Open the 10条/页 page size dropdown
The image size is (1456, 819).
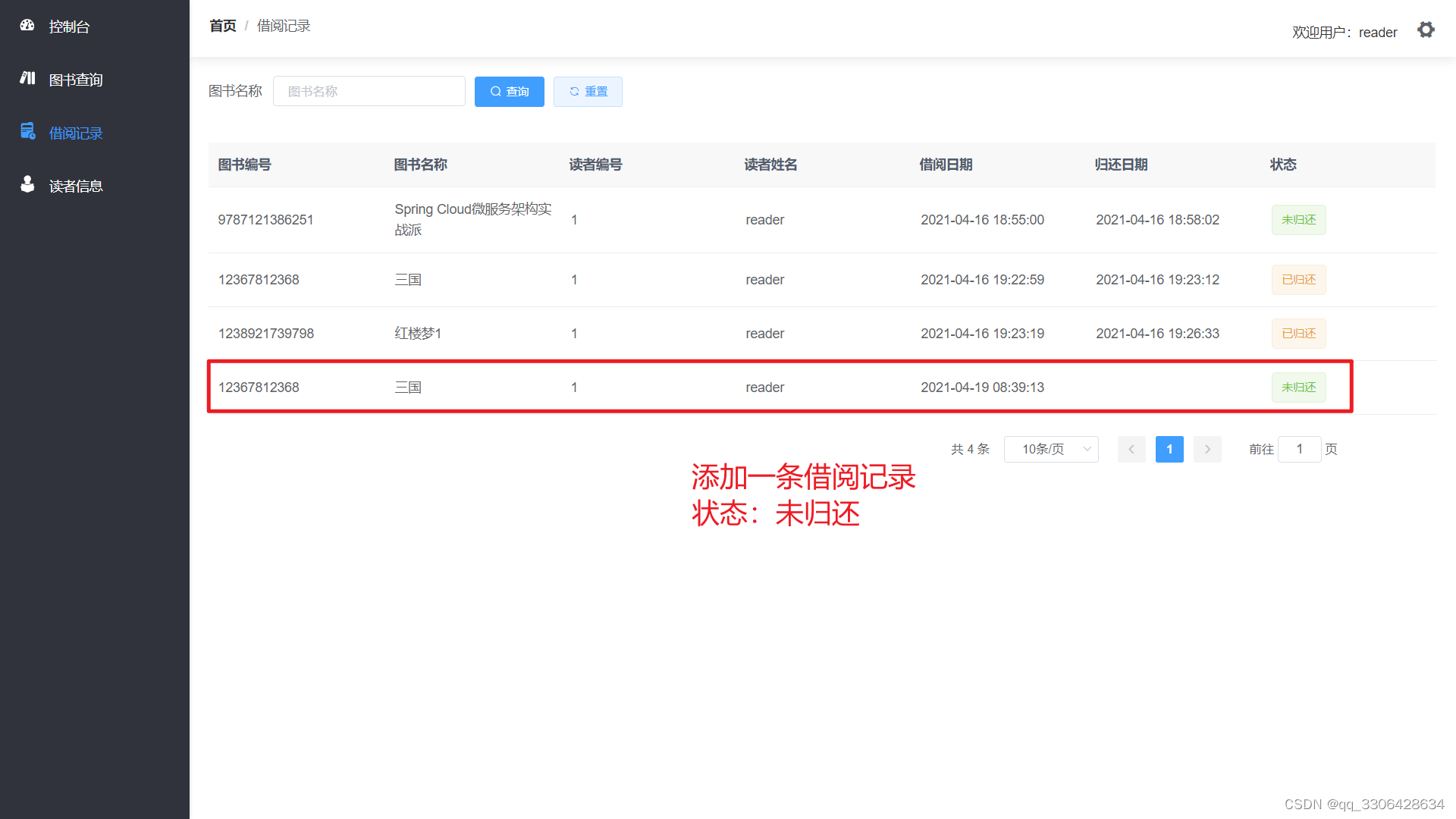pos(1051,449)
